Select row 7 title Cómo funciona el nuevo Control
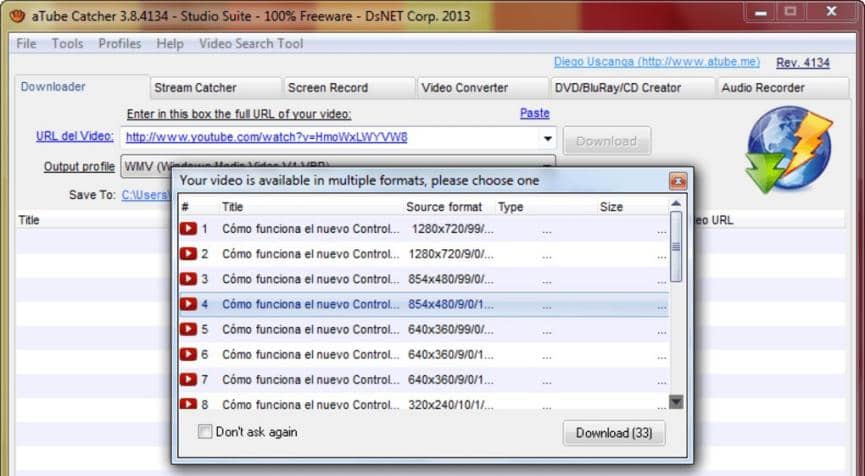 coord(311,379)
